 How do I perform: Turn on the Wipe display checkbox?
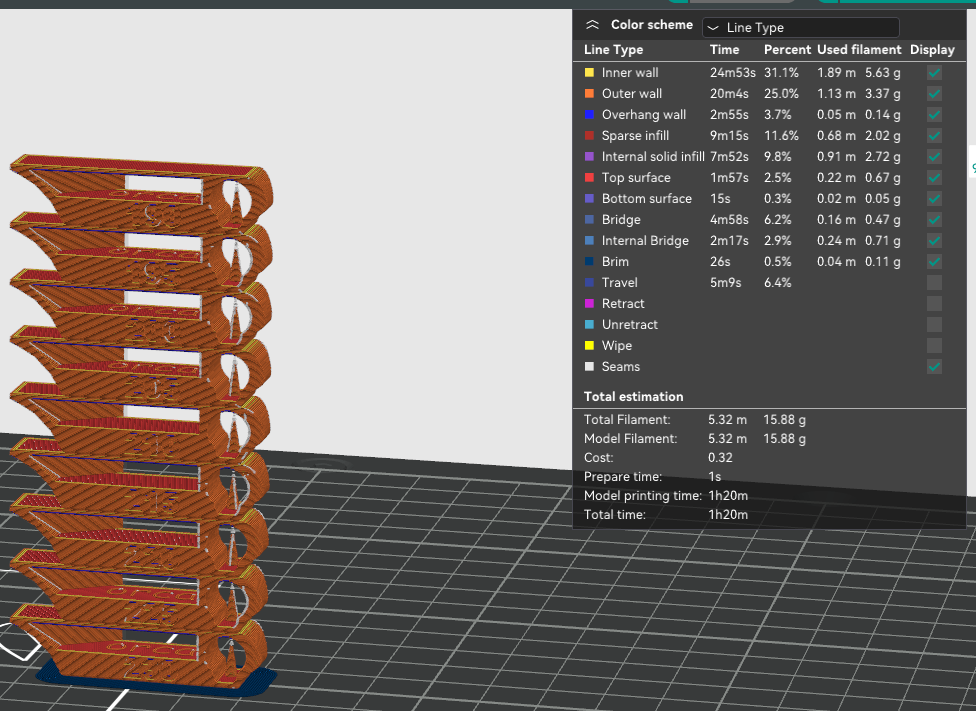[934, 346]
